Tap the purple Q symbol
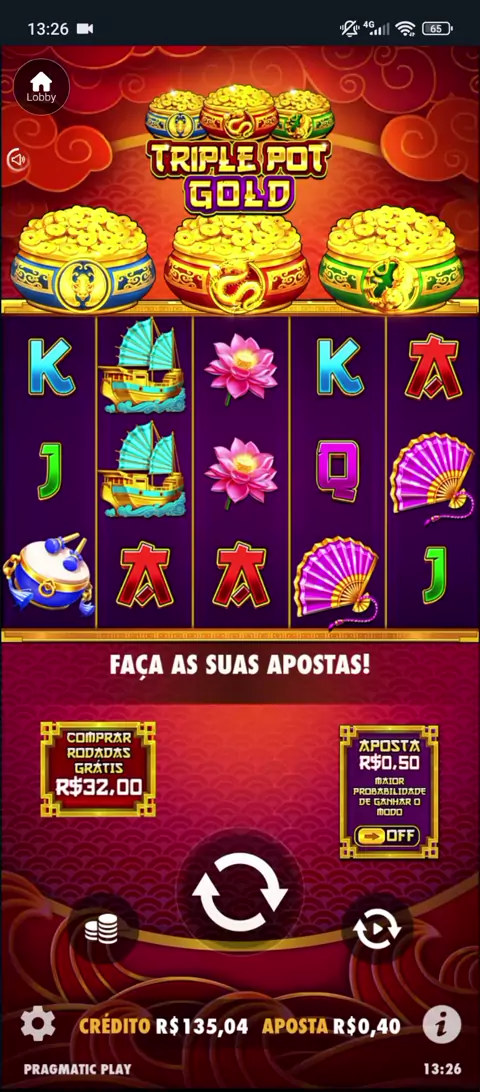 pos(337,466)
